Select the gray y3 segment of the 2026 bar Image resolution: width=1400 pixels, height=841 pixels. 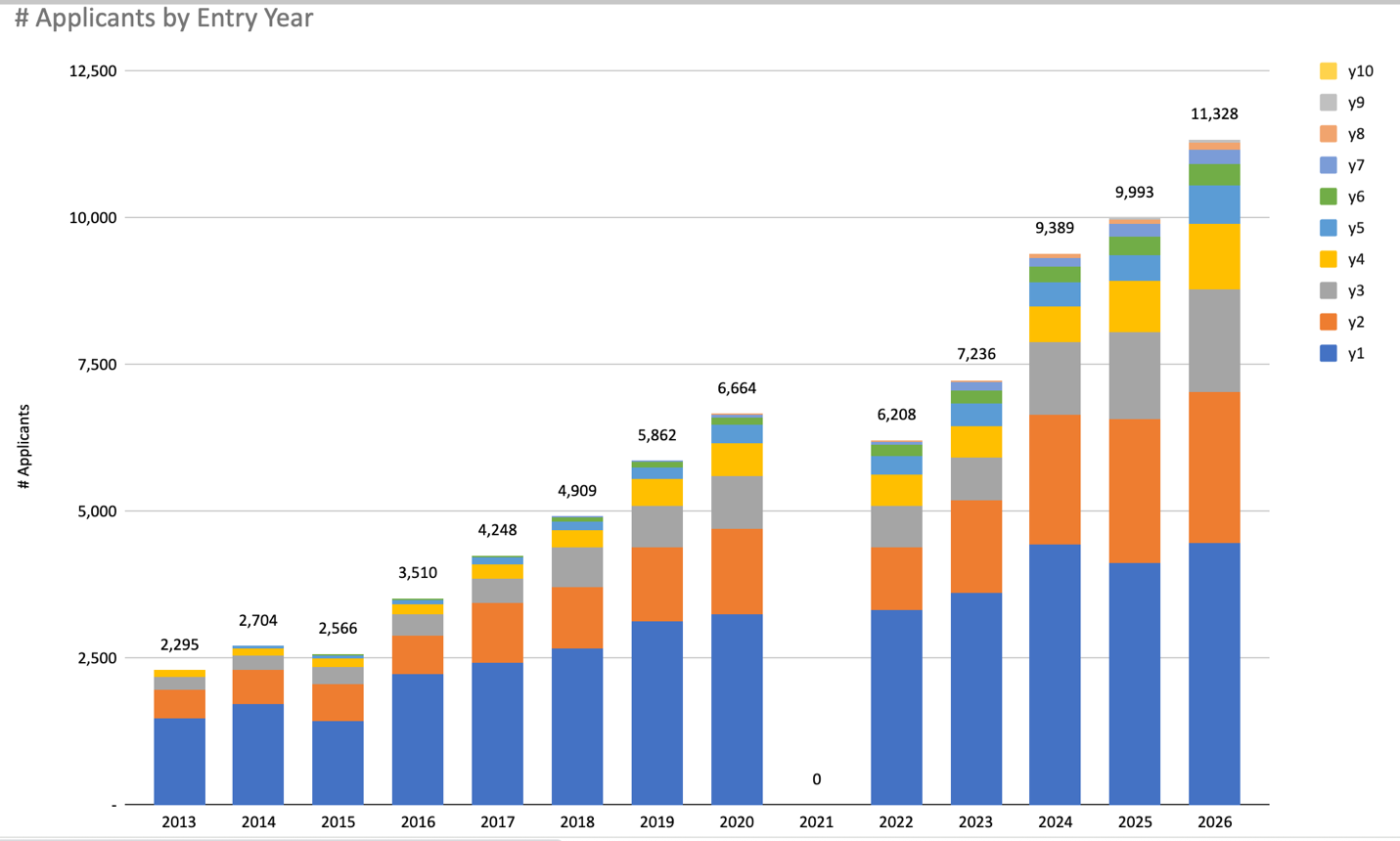(1214, 341)
